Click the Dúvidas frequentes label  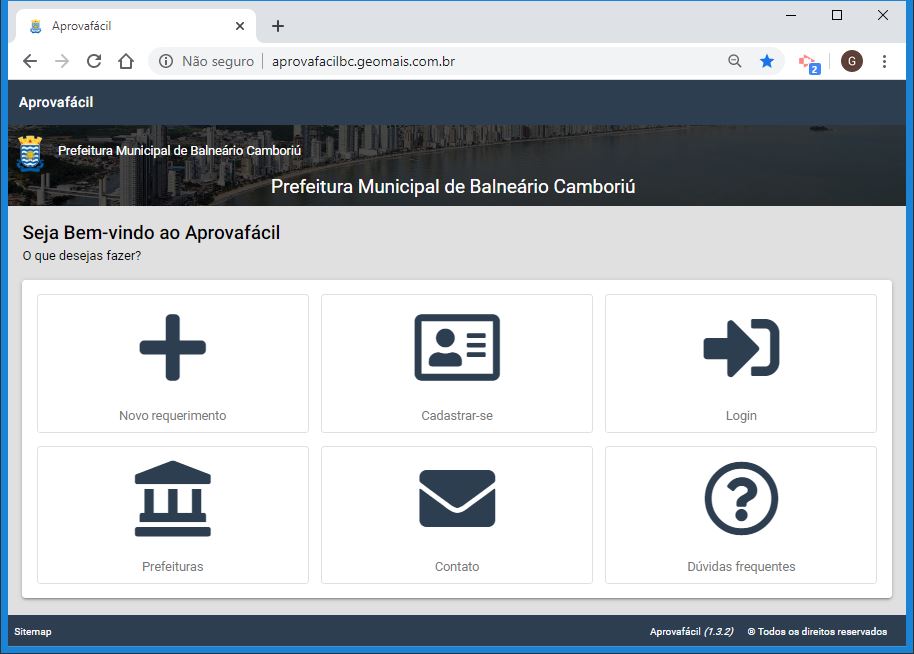tap(741, 567)
